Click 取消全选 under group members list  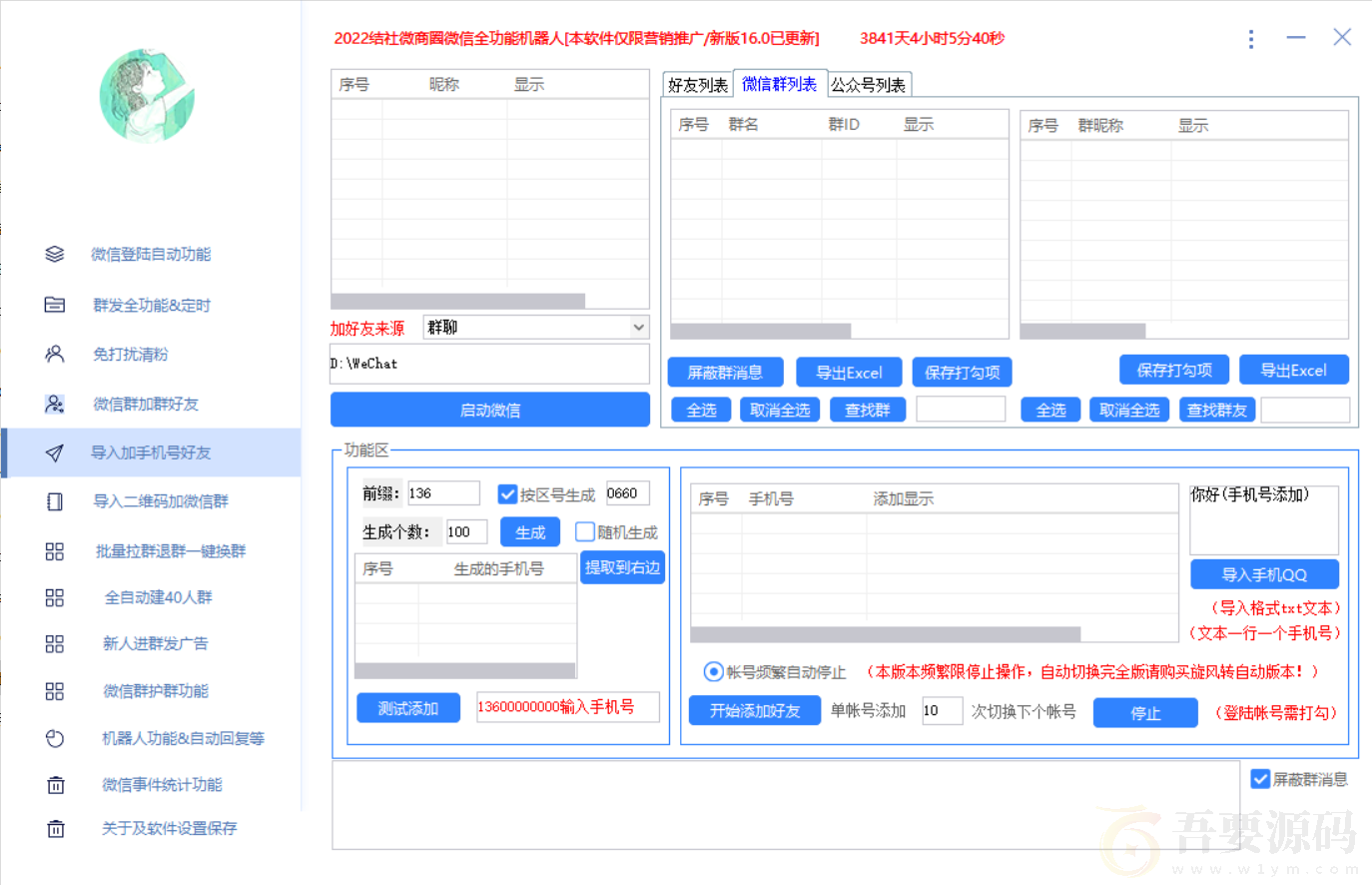coord(1129,411)
